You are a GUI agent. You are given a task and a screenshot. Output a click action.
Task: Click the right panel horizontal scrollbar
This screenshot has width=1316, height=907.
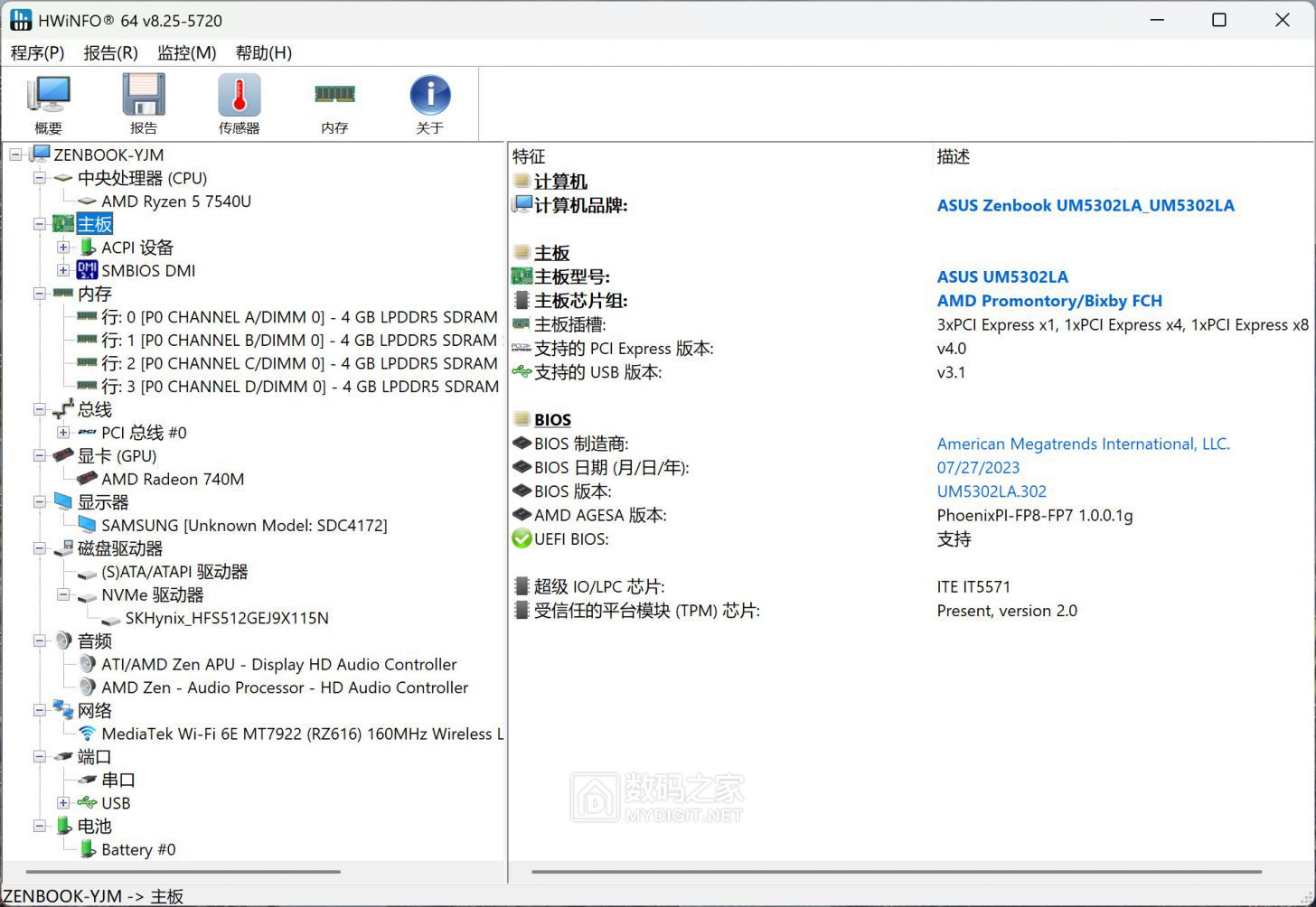897,872
